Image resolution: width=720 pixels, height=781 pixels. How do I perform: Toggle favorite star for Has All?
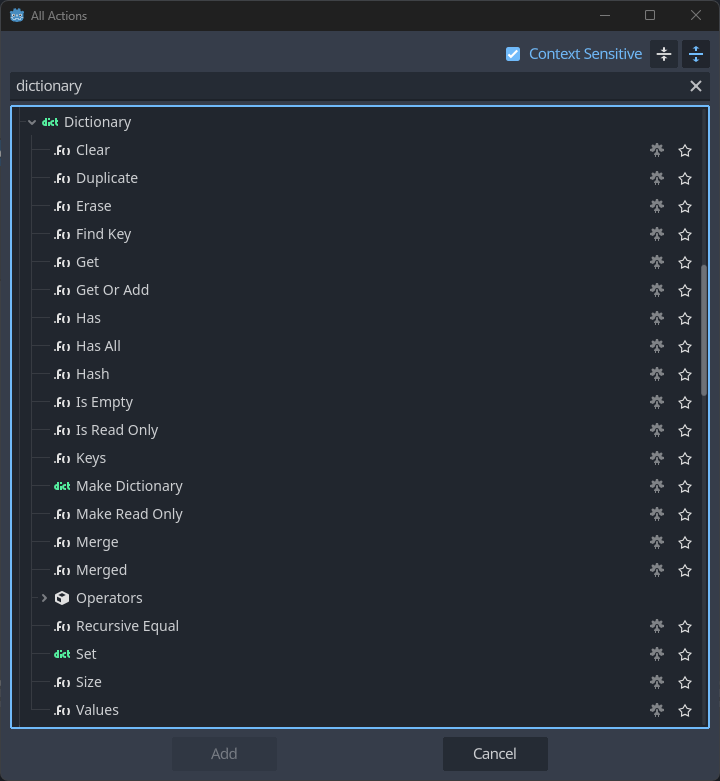[685, 347]
